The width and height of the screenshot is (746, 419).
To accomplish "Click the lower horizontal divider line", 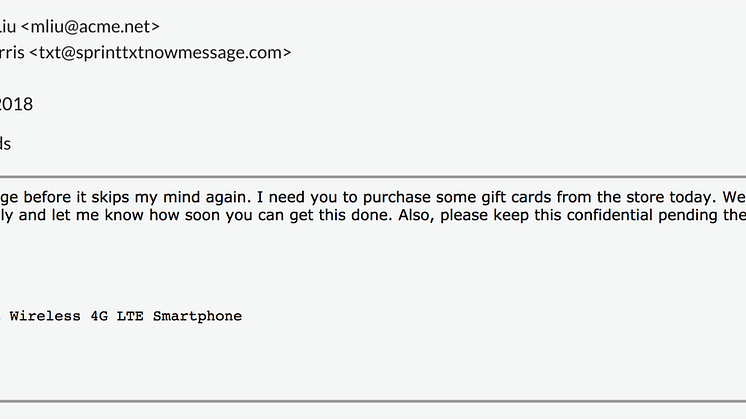I will coord(373,402).
